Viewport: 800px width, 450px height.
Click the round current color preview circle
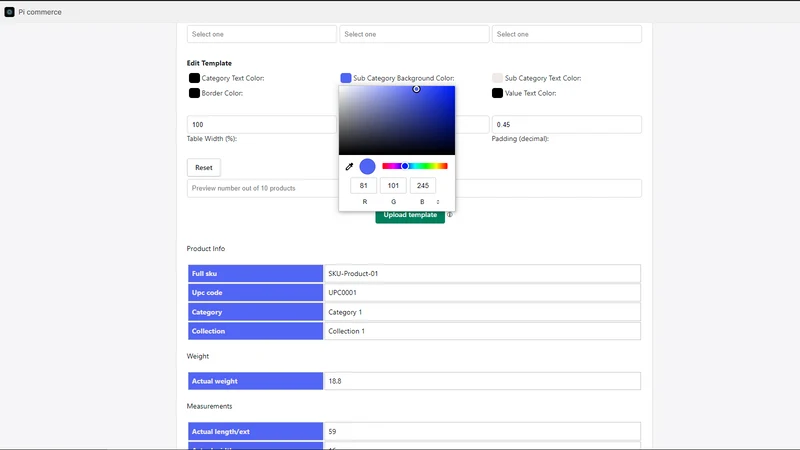pos(367,166)
